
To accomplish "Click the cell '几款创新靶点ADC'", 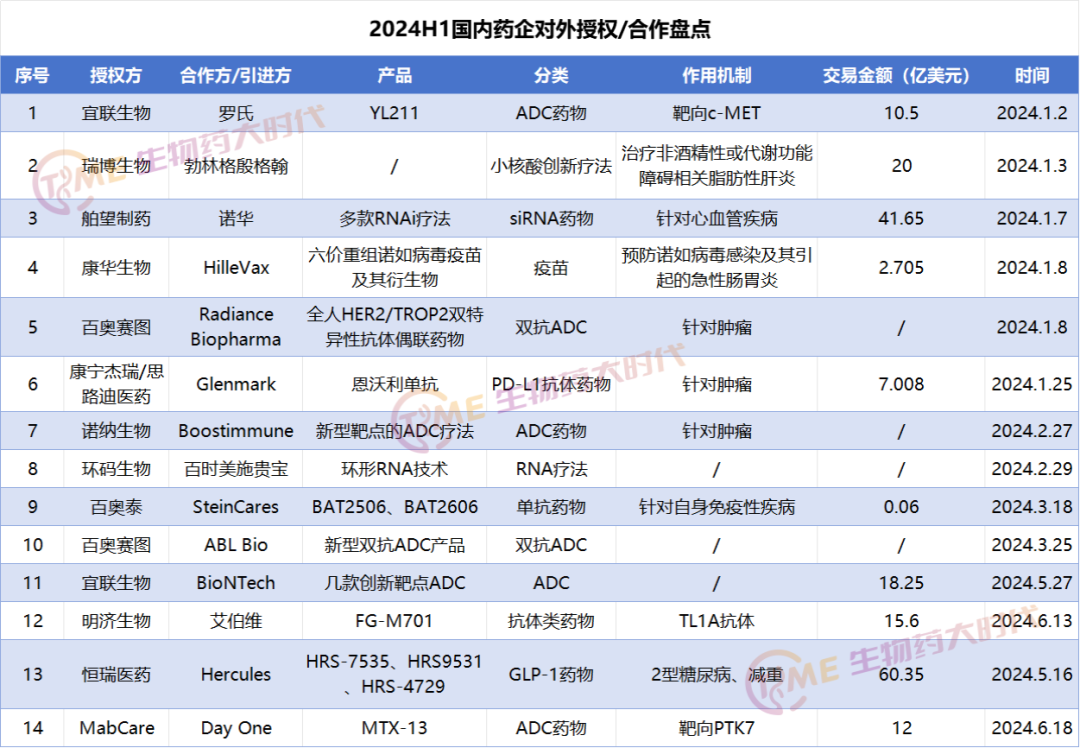I will tap(394, 583).
